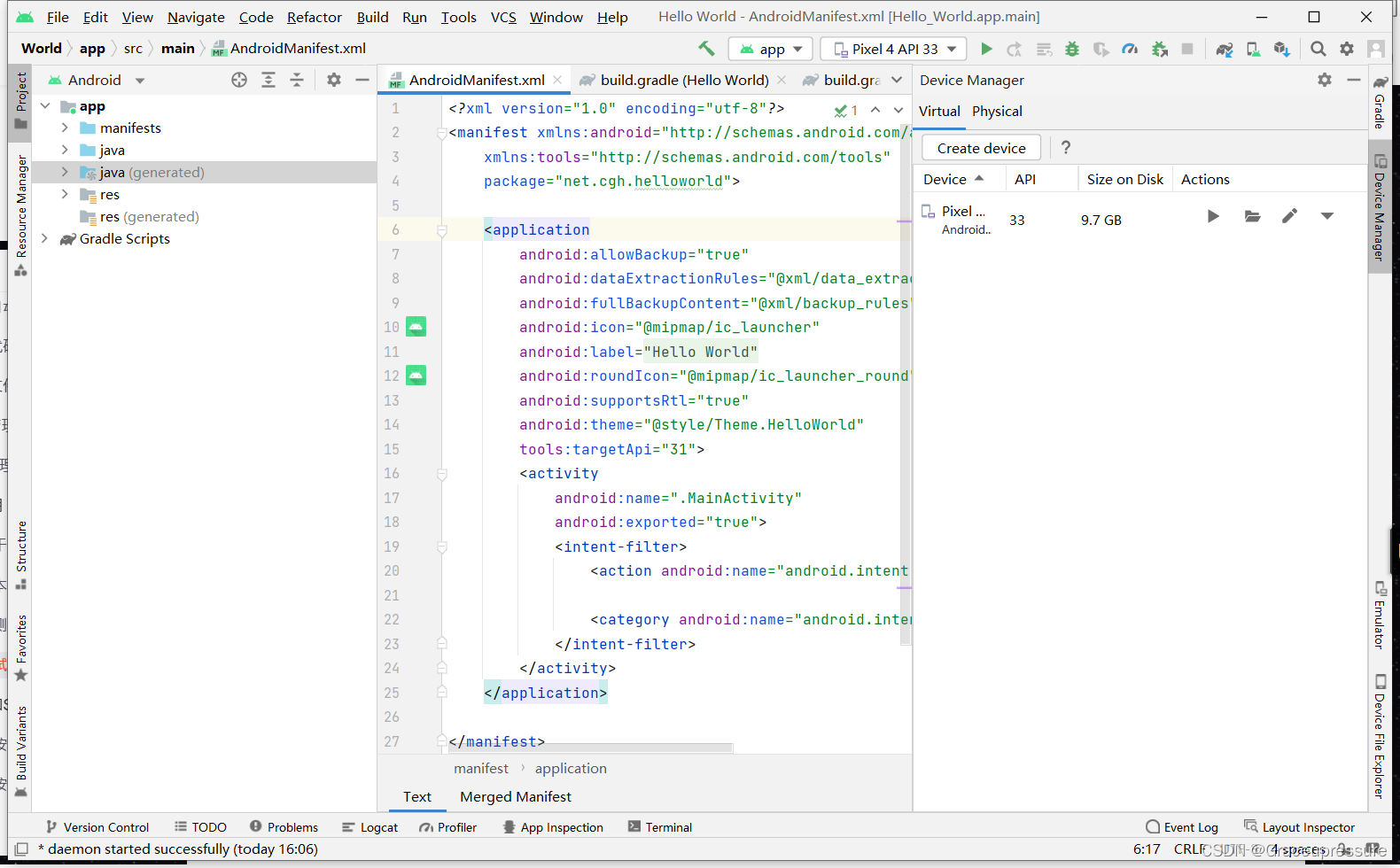The image size is (1400, 868).
Task: Open the SDK Manager toolbar icon
Action: pyautogui.click(x=1282, y=49)
